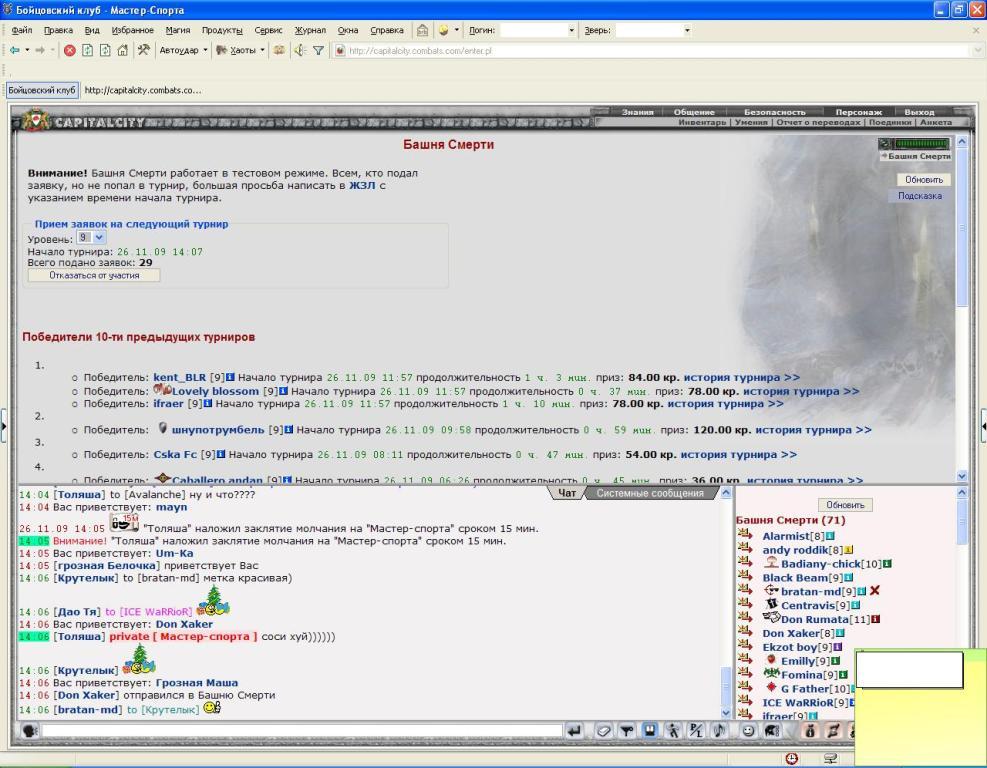Open the Файл menu
The height and width of the screenshot is (768, 987).
pos(21,30)
